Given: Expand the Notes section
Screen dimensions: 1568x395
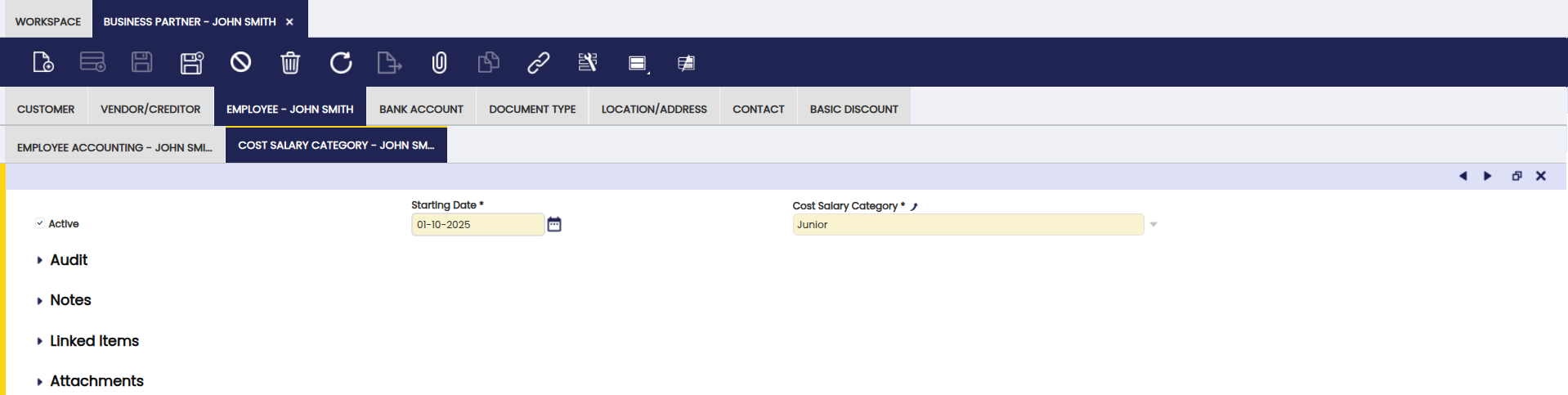Looking at the screenshot, I should point(70,300).
